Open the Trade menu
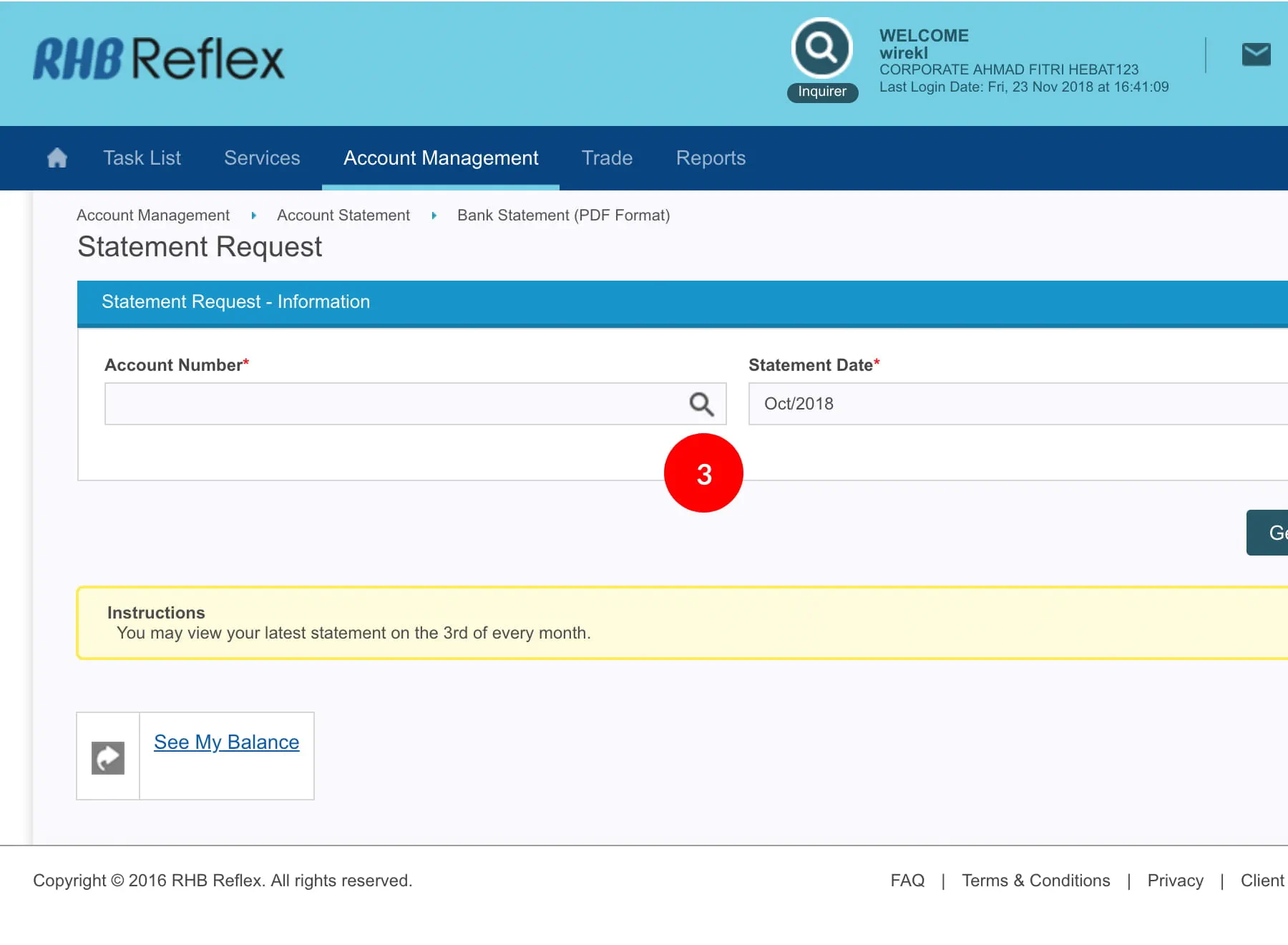This screenshot has width=1288, height=945. pyautogui.click(x=607, y=157)
